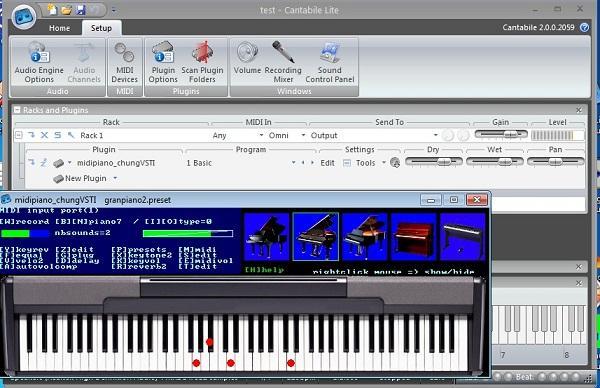Click the Beat label in the status bar
600x388 pixels.
[x=524, y=377]
